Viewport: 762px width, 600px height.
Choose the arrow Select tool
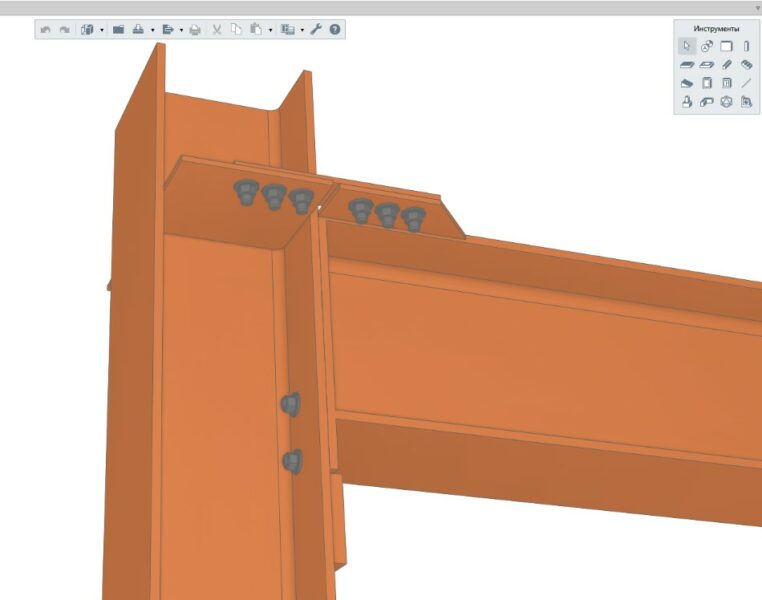coord(687,46)
